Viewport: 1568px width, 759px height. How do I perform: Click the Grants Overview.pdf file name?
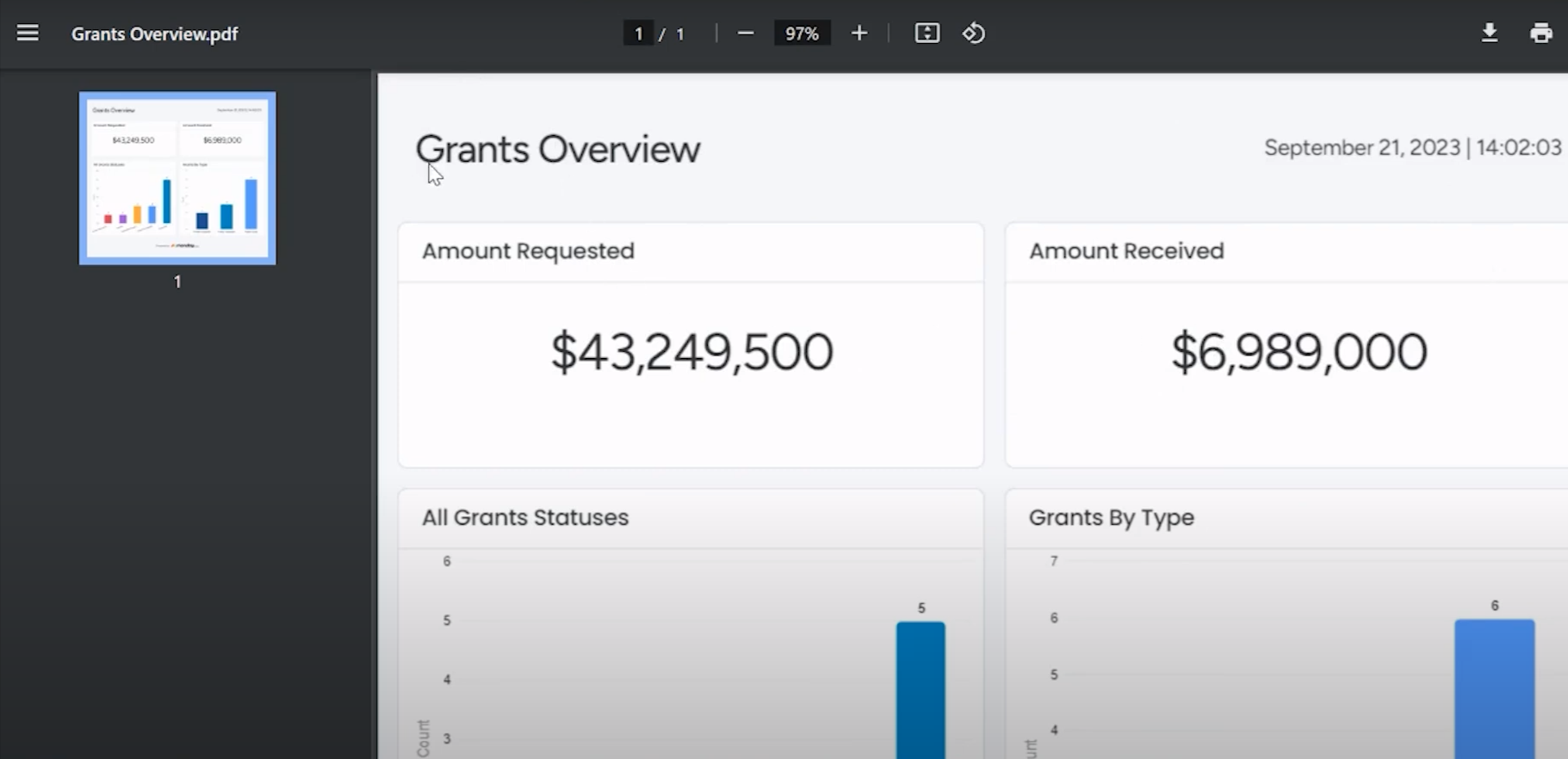[x=154, y=34]
